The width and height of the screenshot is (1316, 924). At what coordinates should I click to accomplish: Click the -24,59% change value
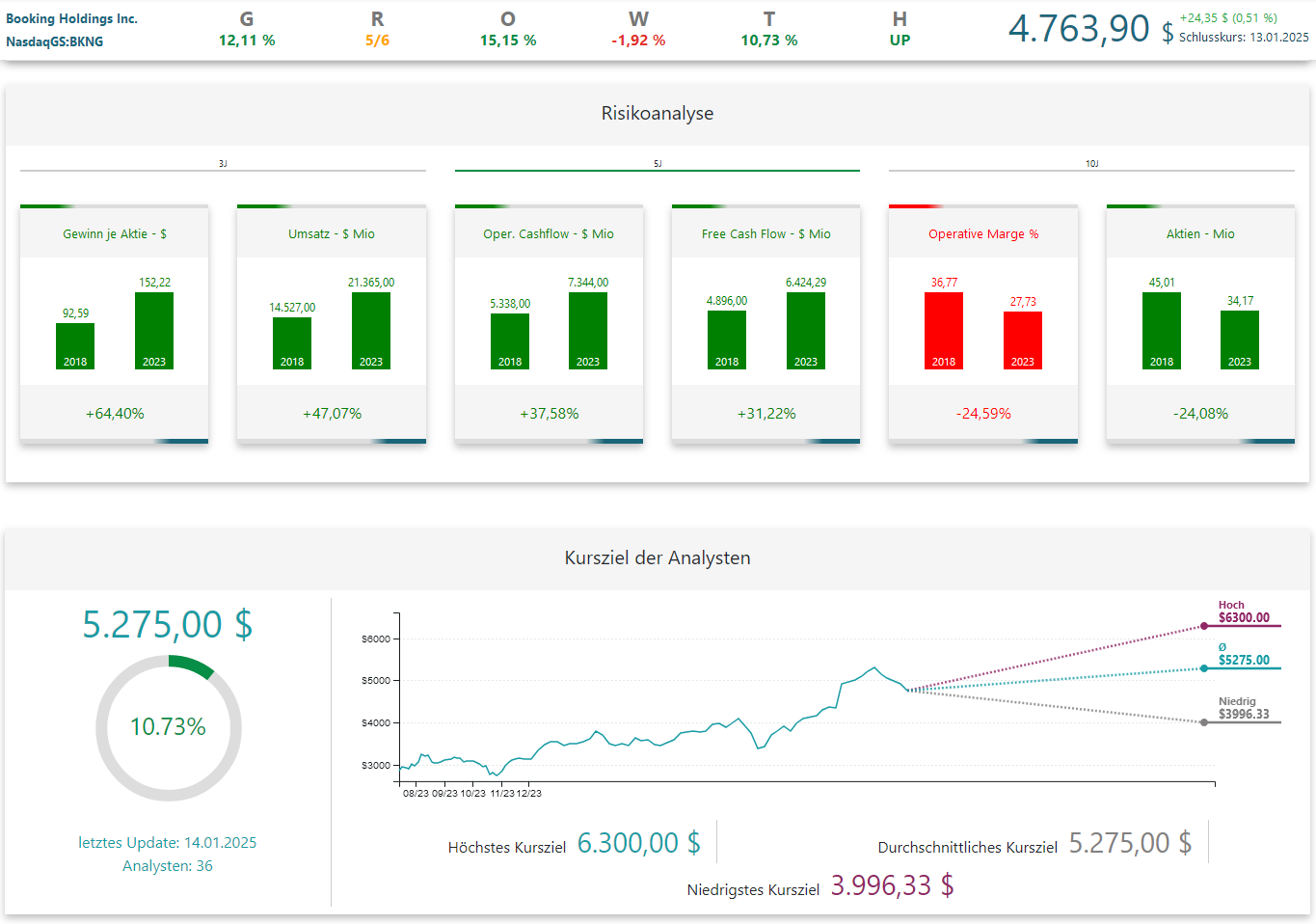click(x=983, y=413)
